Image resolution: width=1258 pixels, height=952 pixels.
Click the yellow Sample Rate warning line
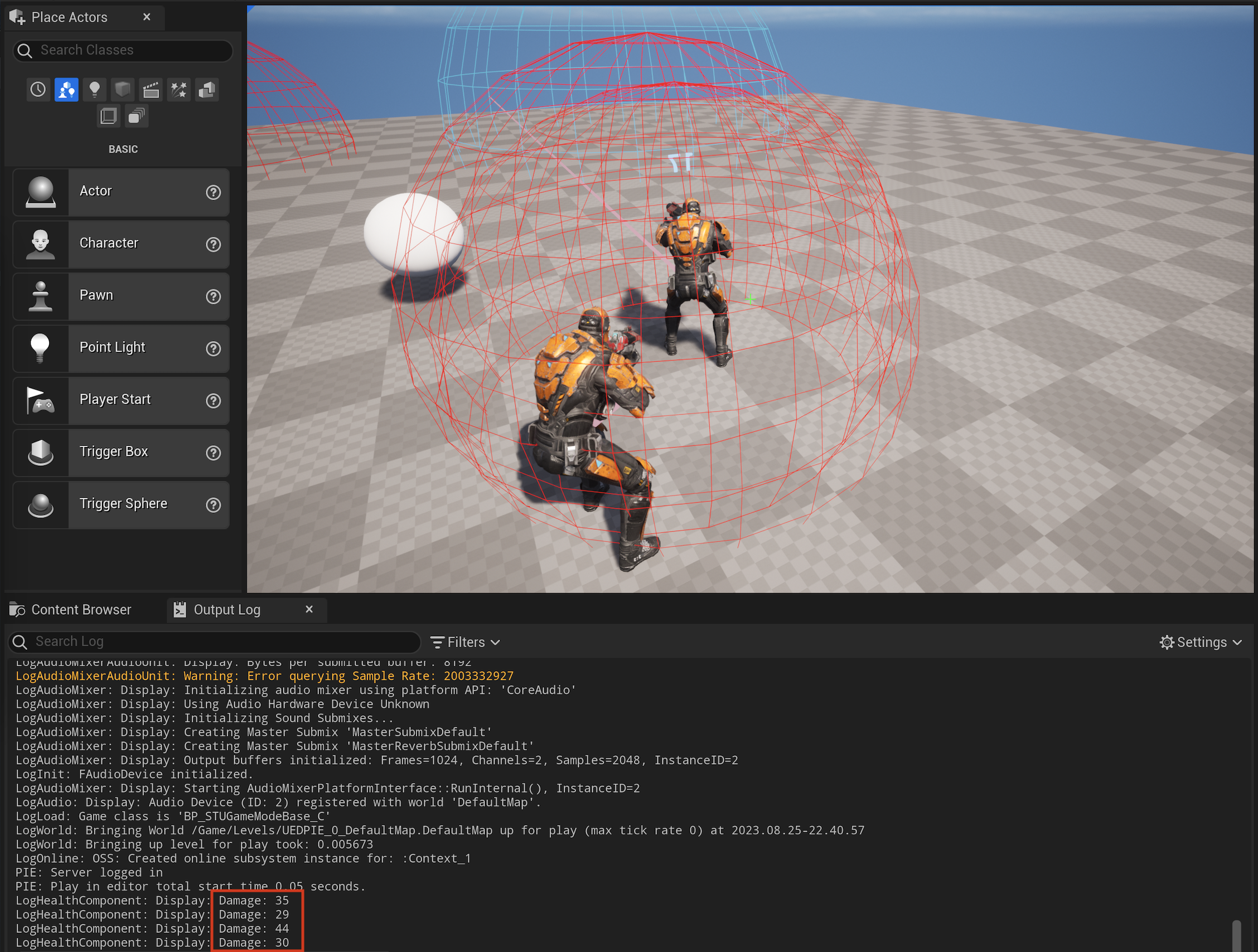[264, 676]
